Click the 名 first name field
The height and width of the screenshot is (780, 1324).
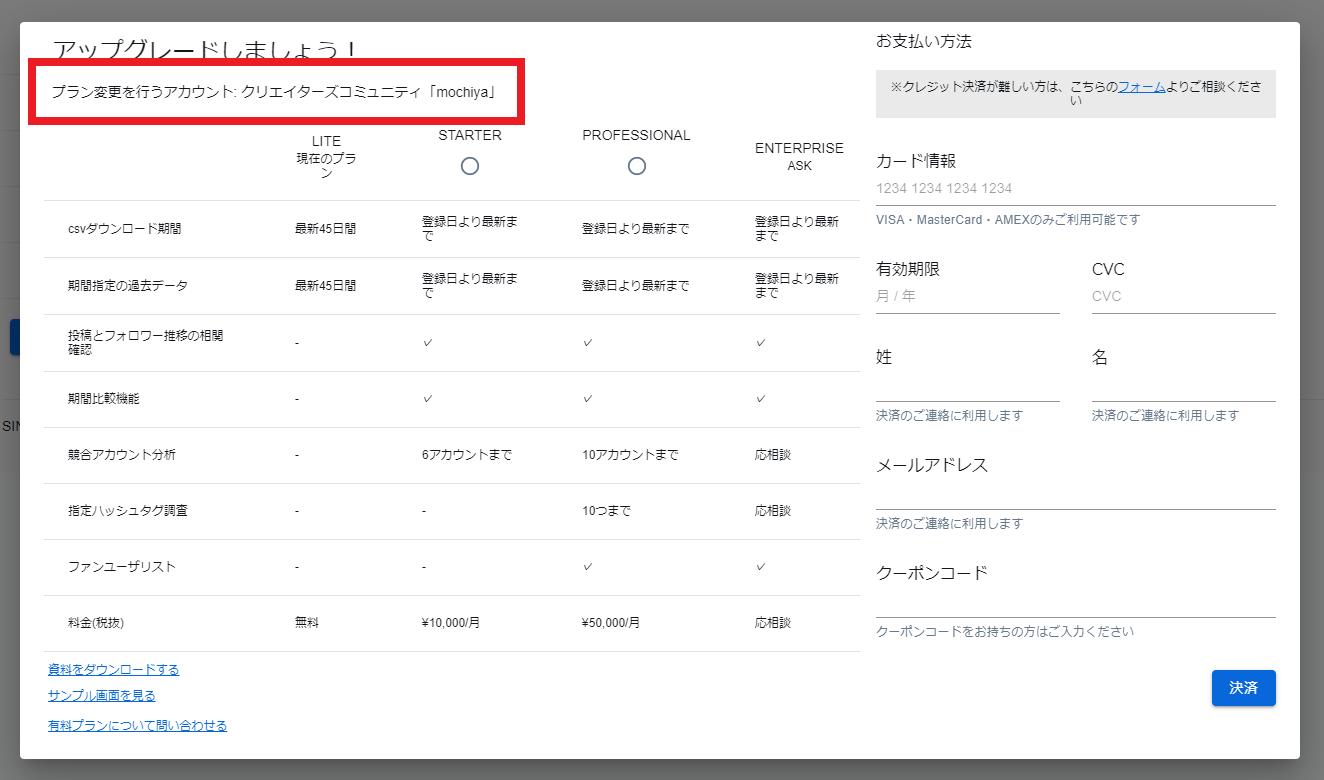[x=1183, y=387]
